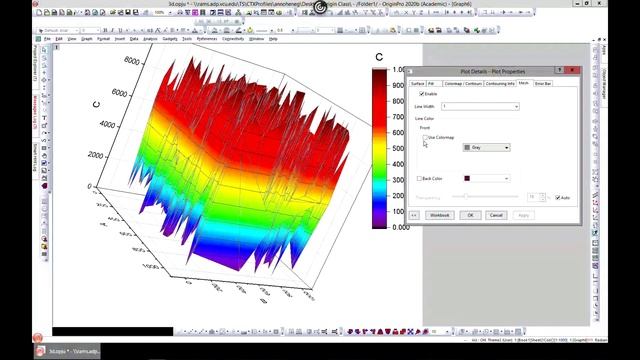Click the Plot Details help question mark
This screenshot has height=360, width=640.
560,70
